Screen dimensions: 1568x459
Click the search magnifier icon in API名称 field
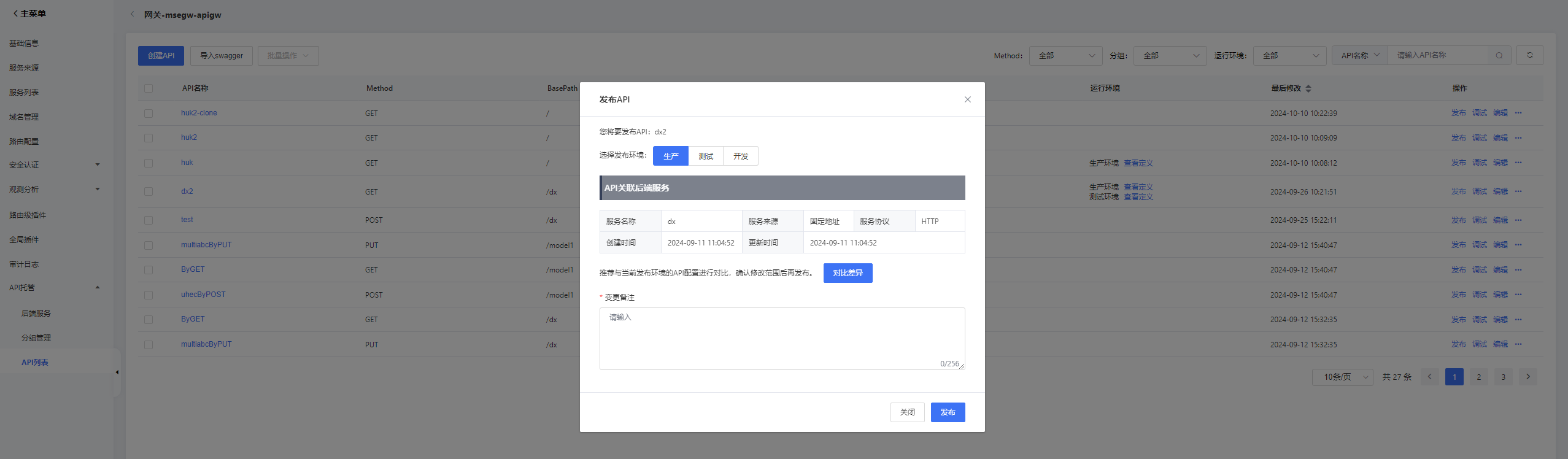(1499, 56)
